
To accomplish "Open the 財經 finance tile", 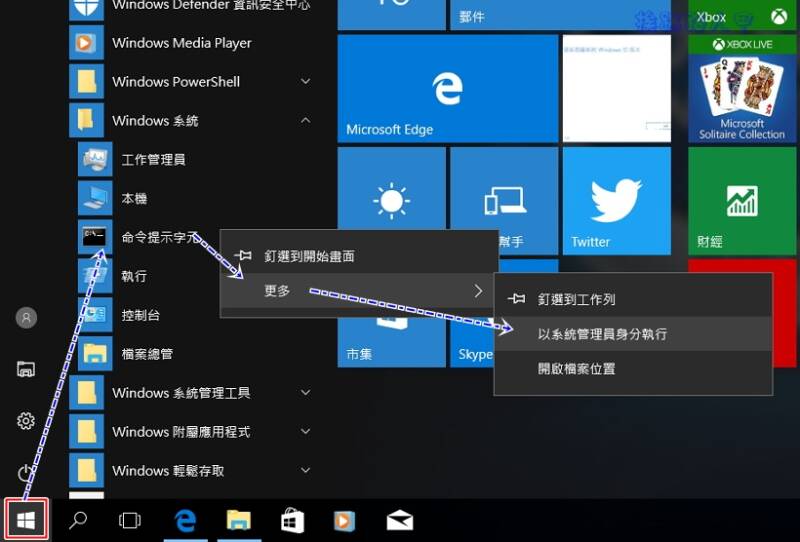I will coord(742,201).
